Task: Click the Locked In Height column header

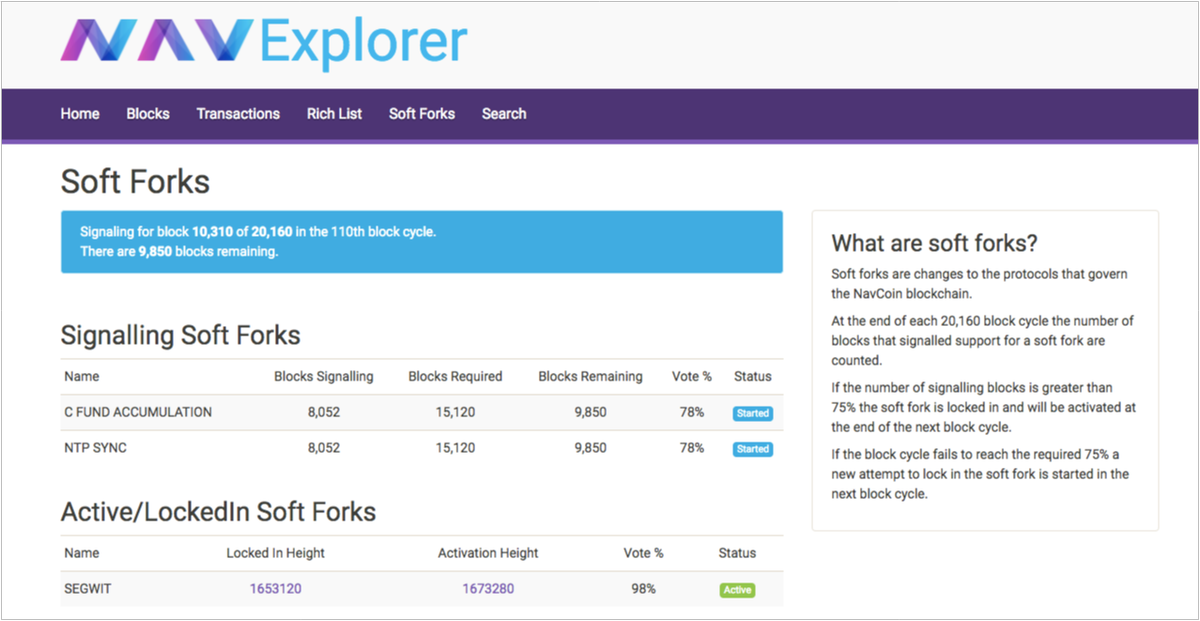Action: (276, 553)
